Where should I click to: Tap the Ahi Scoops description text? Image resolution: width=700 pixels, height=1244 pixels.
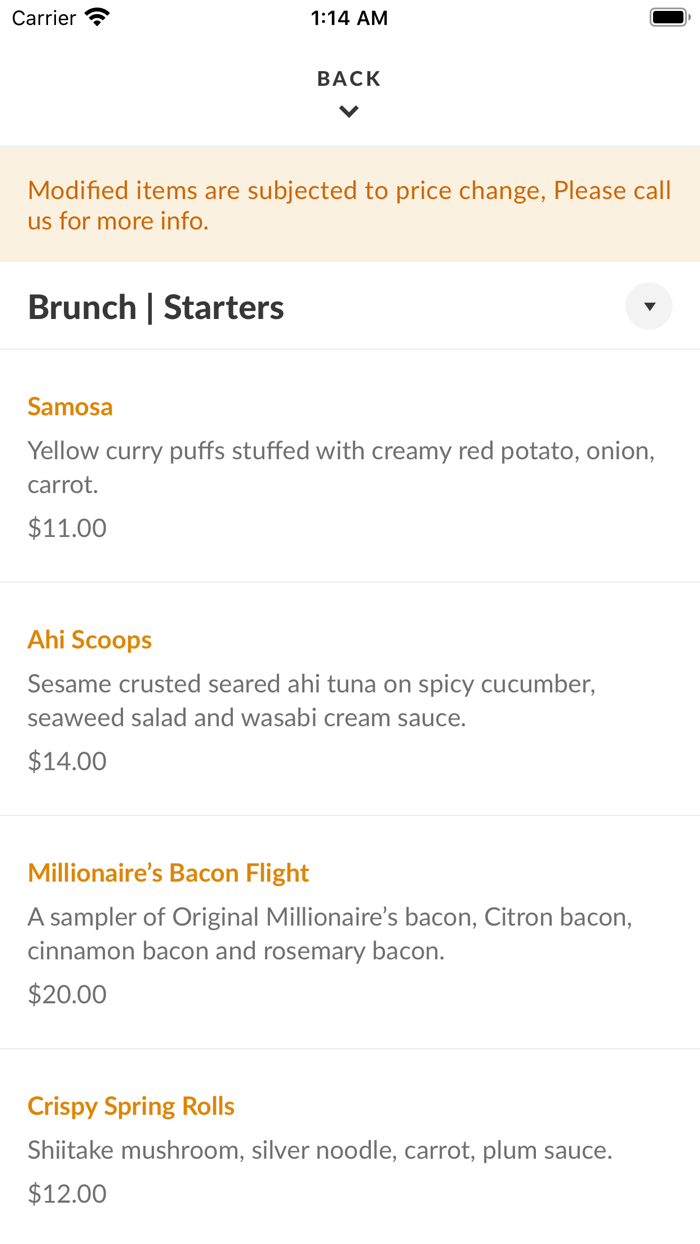coord(311,700)
